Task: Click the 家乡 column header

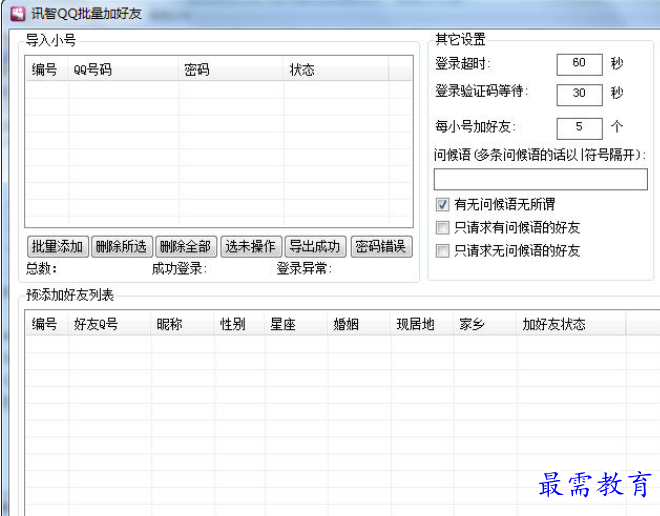Action: tap(485, 323)
